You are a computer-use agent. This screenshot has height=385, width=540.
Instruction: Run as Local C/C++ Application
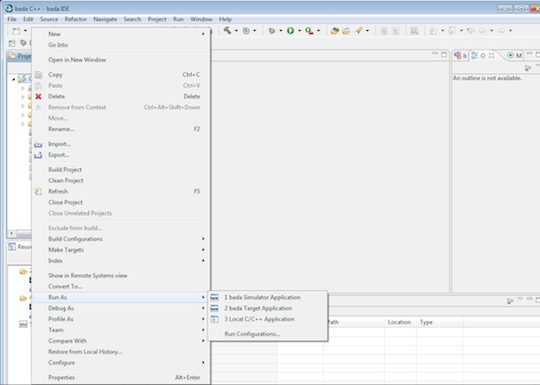point(268,319)
